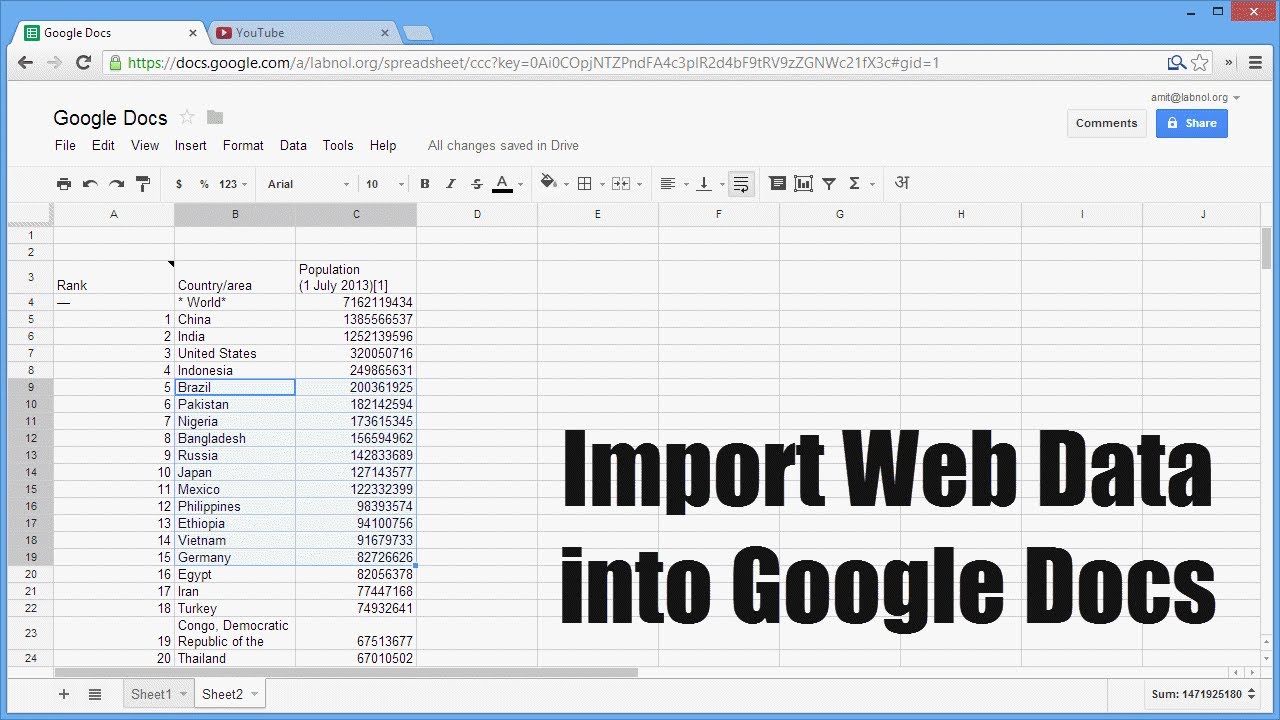Image resolution: width=1280 pixels, height=720 pixels.
Task: Toggle strikethrough formatting
Action: pyautogui.click(x=477, y=184)
